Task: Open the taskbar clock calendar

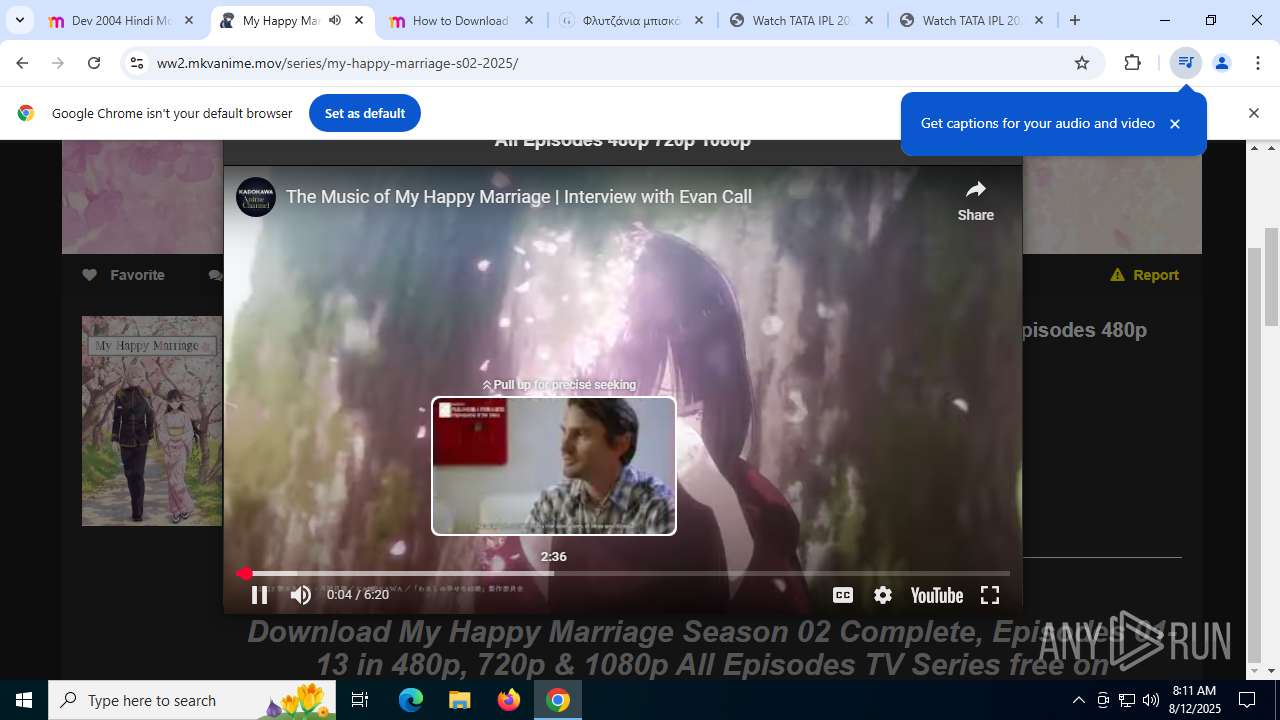Action: pyautogui.click(x=1194, y=700)
